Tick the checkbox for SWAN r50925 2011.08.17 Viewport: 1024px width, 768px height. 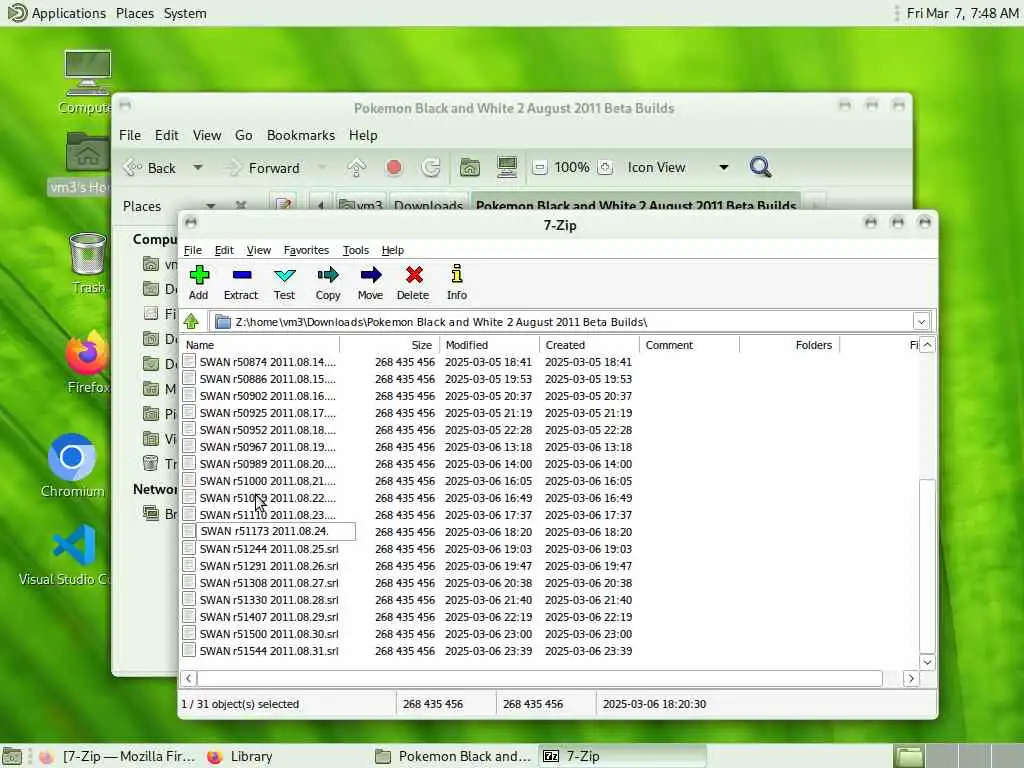(x=189, y=412)
